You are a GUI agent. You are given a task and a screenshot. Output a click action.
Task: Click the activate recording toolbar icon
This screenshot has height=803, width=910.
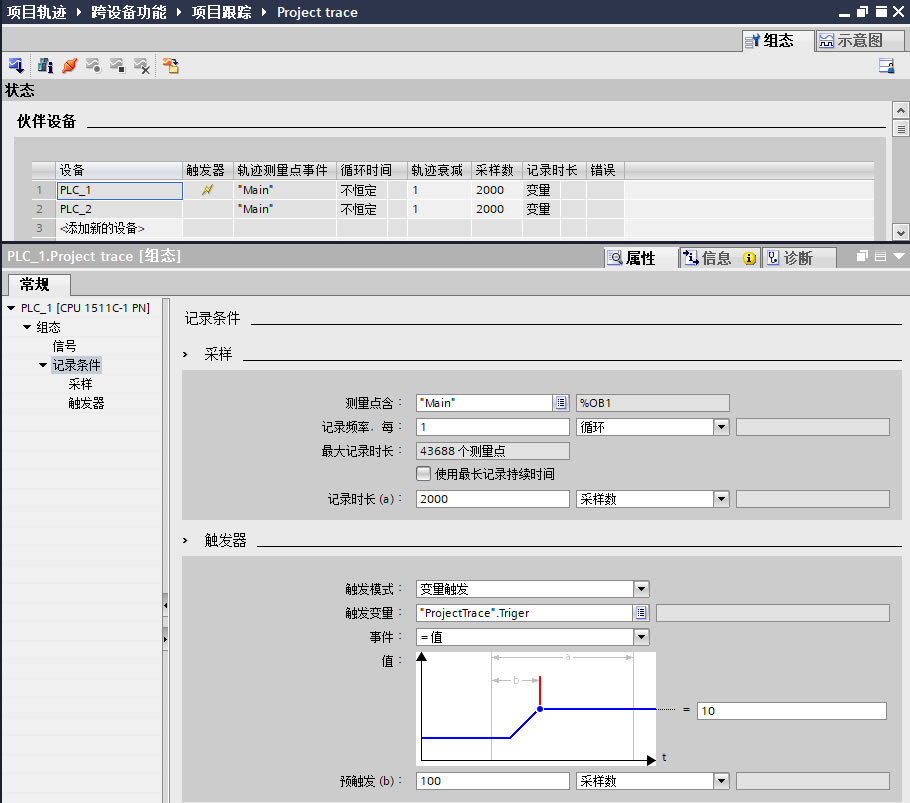click(93, 66)
